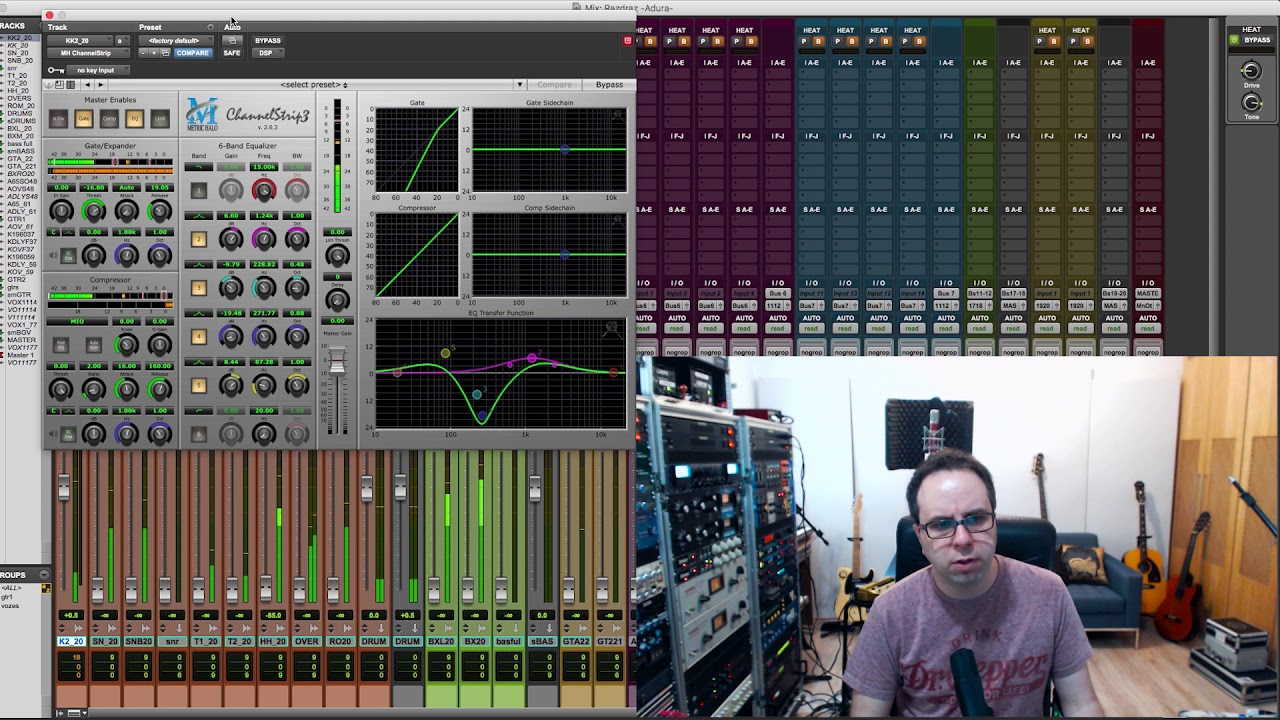The width and height of the screenshot is (1280, 720).
Task: Click the preset settings copy icon
Action: point(165,52)
